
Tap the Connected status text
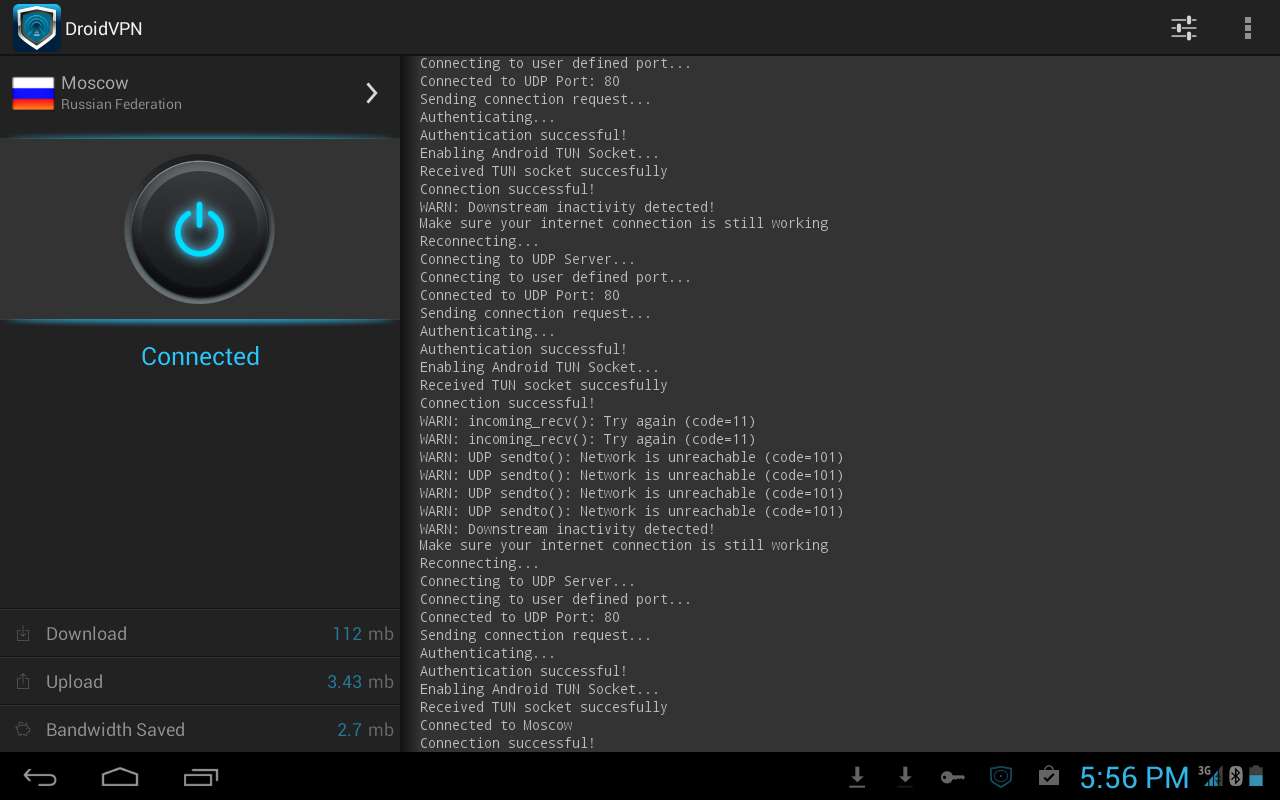[200, 356]
